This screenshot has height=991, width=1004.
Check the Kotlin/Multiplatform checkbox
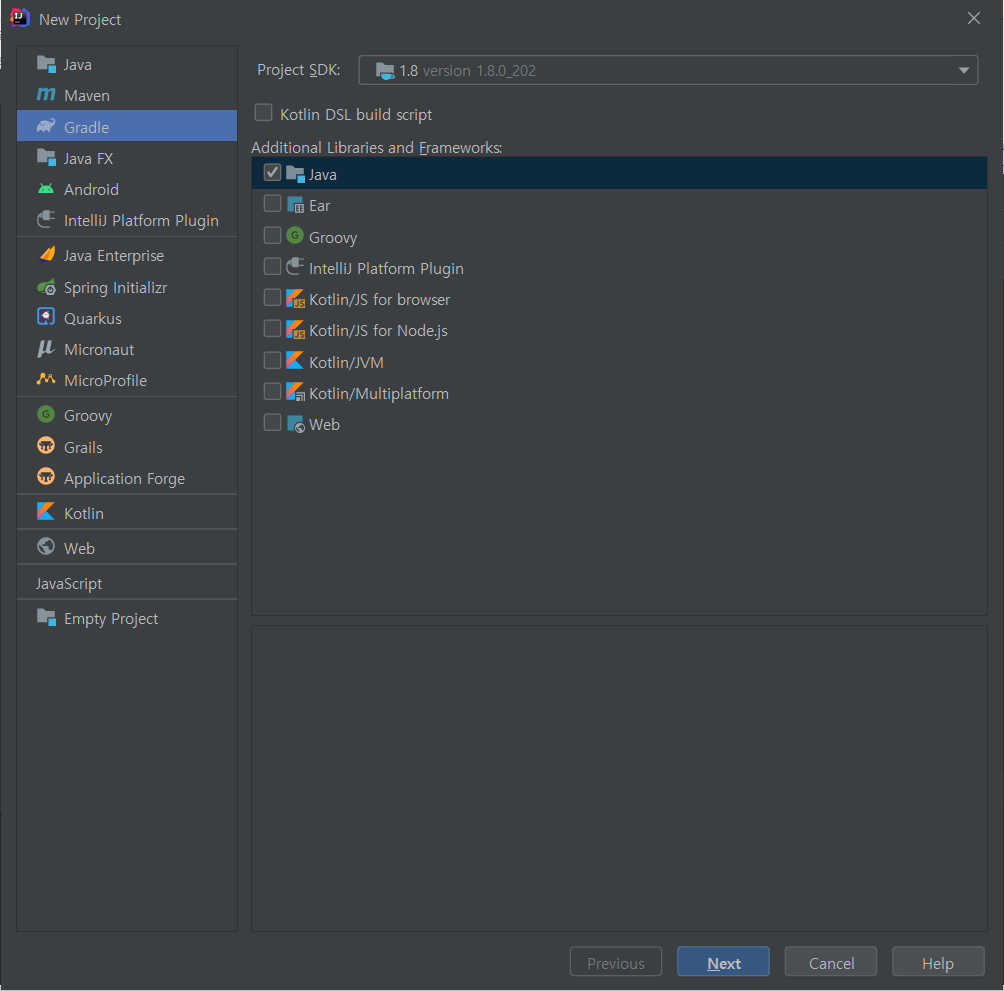(272, 391)
